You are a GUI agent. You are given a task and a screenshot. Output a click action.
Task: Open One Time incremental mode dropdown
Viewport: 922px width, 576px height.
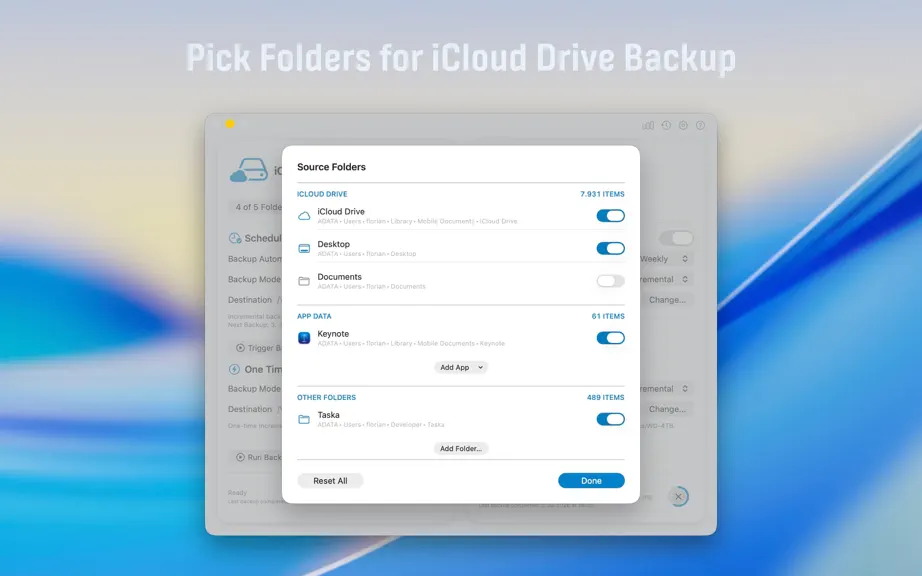click(x=666, y=389)
